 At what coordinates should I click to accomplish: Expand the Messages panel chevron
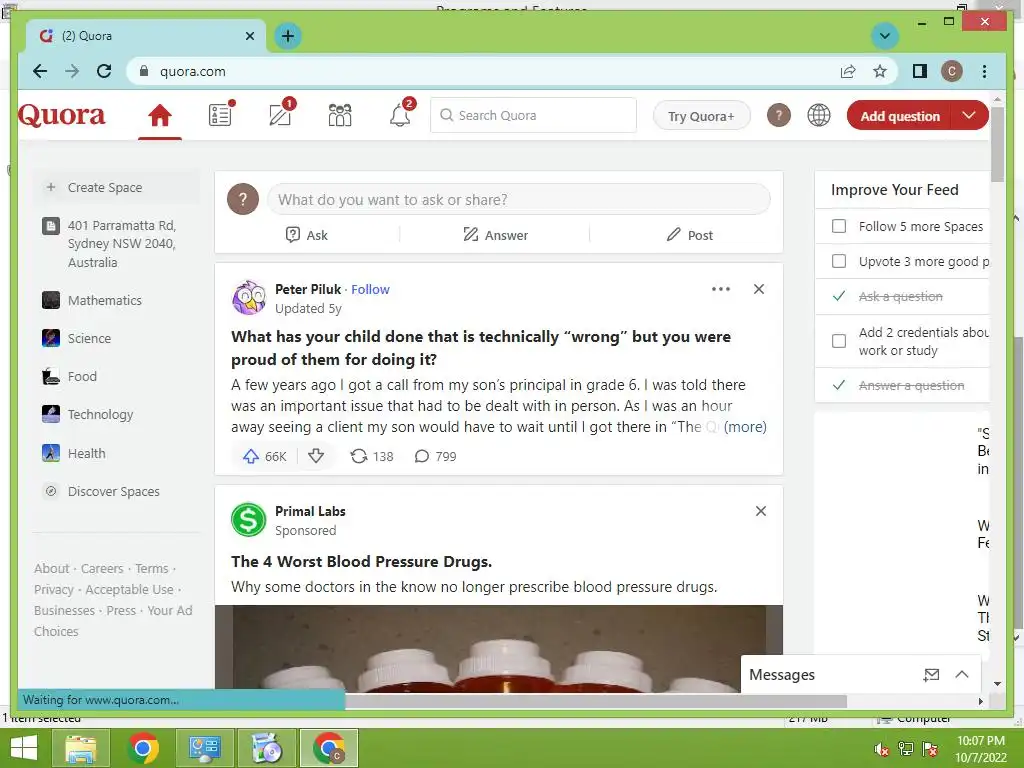(962, 675)
